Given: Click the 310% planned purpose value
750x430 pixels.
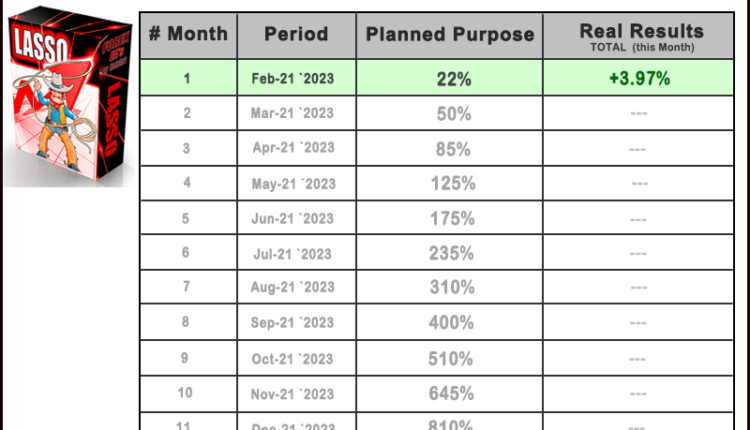Looking at the screenshot, I should (454, 288).
